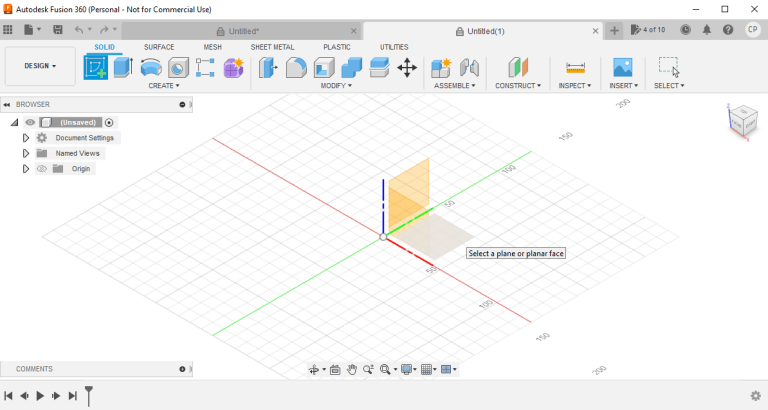Switch to the SOLID tab
Image resolution: width=768 pixels, height=410 pixels.
104,47
